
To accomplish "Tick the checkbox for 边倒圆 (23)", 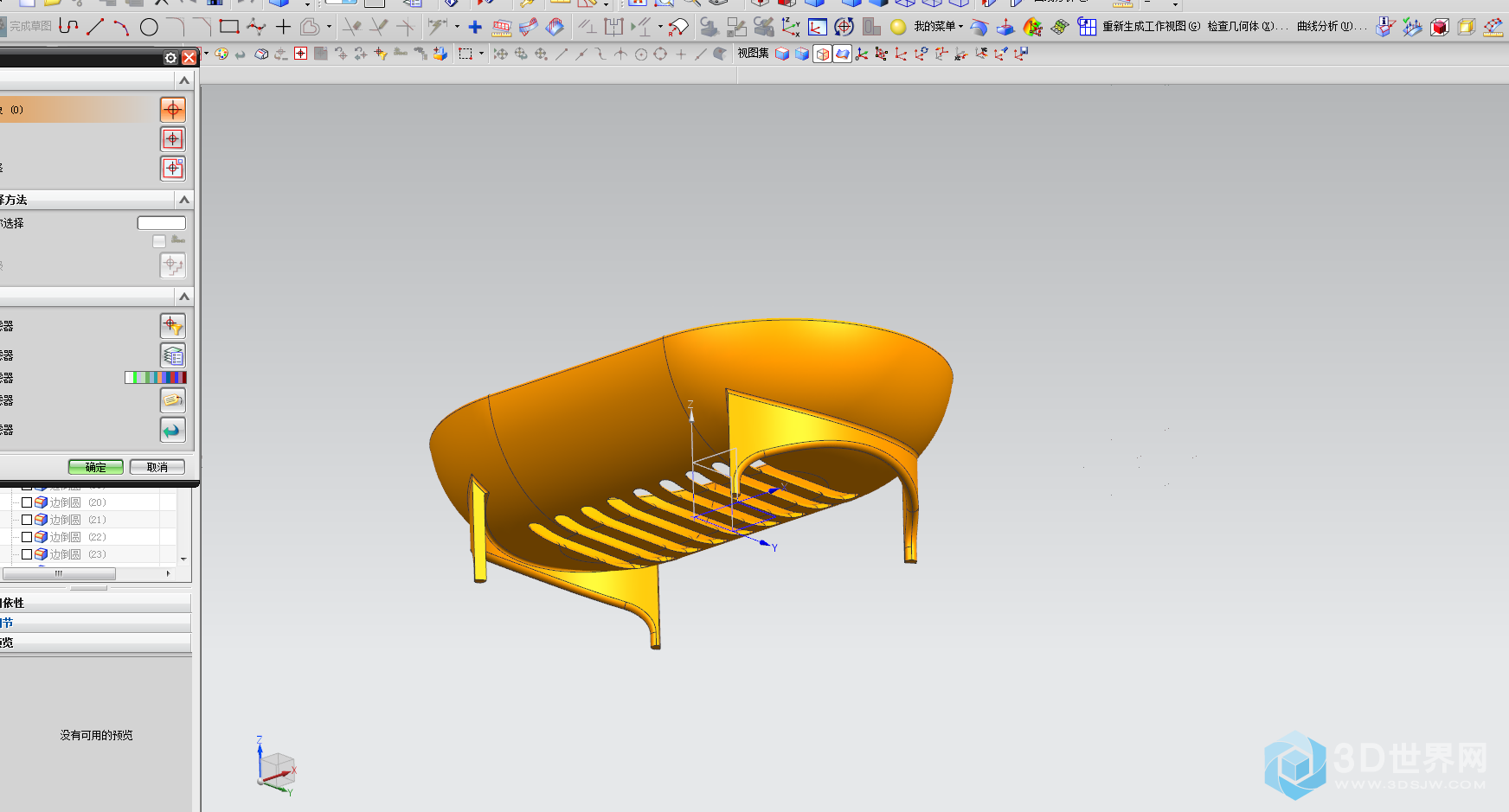I will tap(27, 554).
